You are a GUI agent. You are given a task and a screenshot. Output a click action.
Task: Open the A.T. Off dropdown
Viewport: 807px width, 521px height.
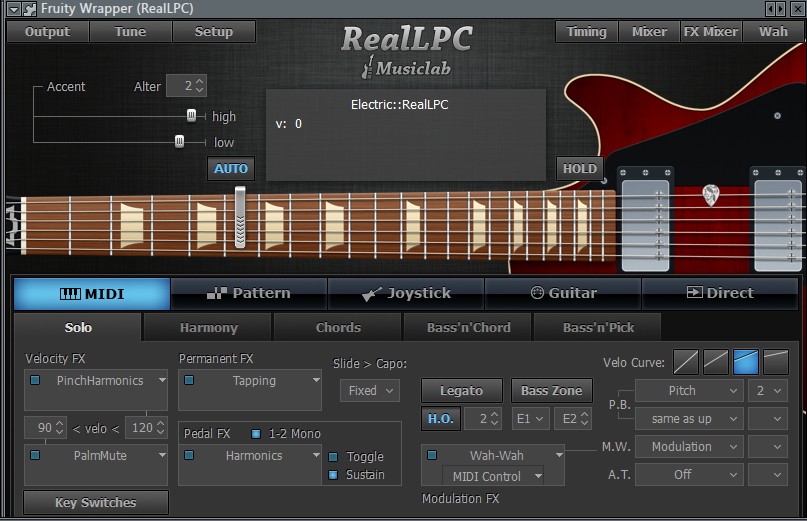click(x=689, y=474)
